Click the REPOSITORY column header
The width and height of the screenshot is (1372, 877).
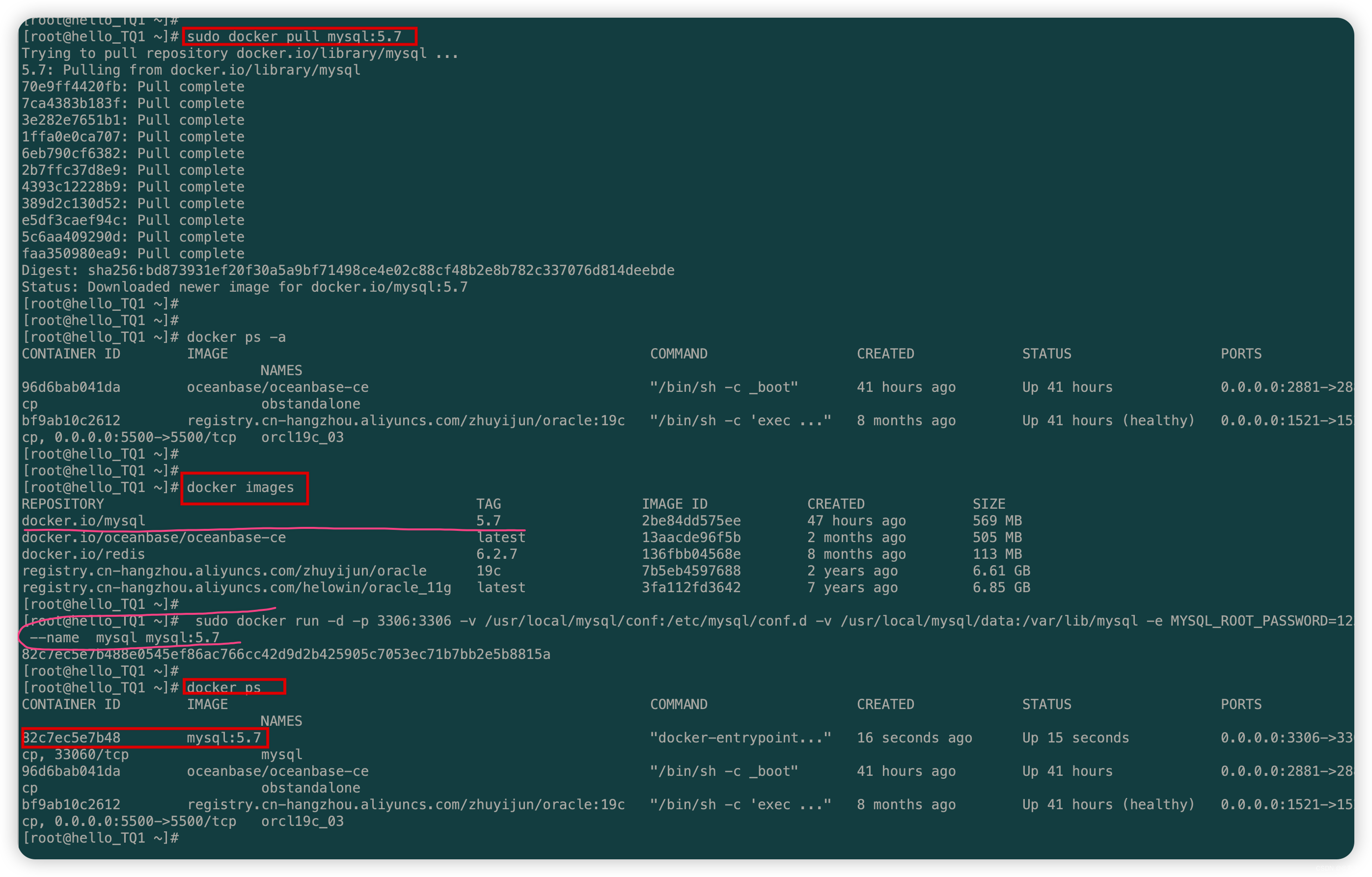(x=63, y=504)
